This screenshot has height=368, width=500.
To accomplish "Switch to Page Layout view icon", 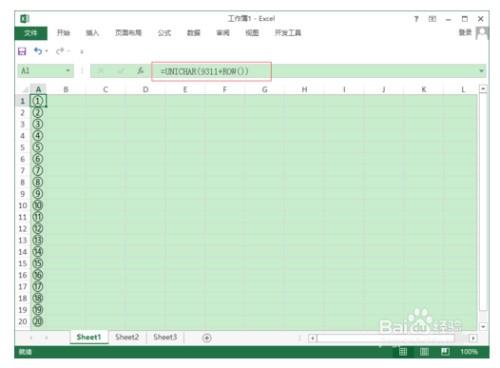I will point(424,352).
